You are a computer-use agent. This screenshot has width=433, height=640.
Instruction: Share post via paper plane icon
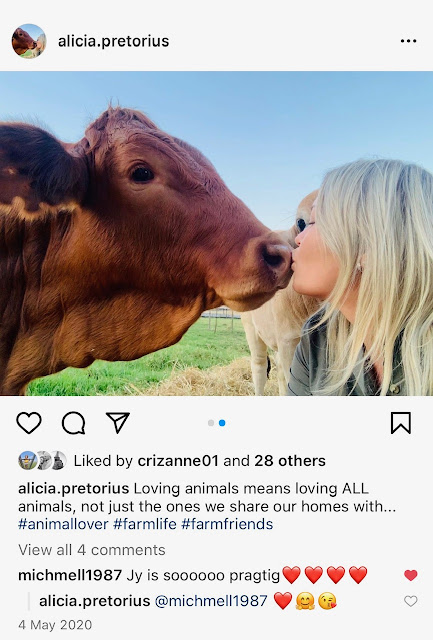118,422
